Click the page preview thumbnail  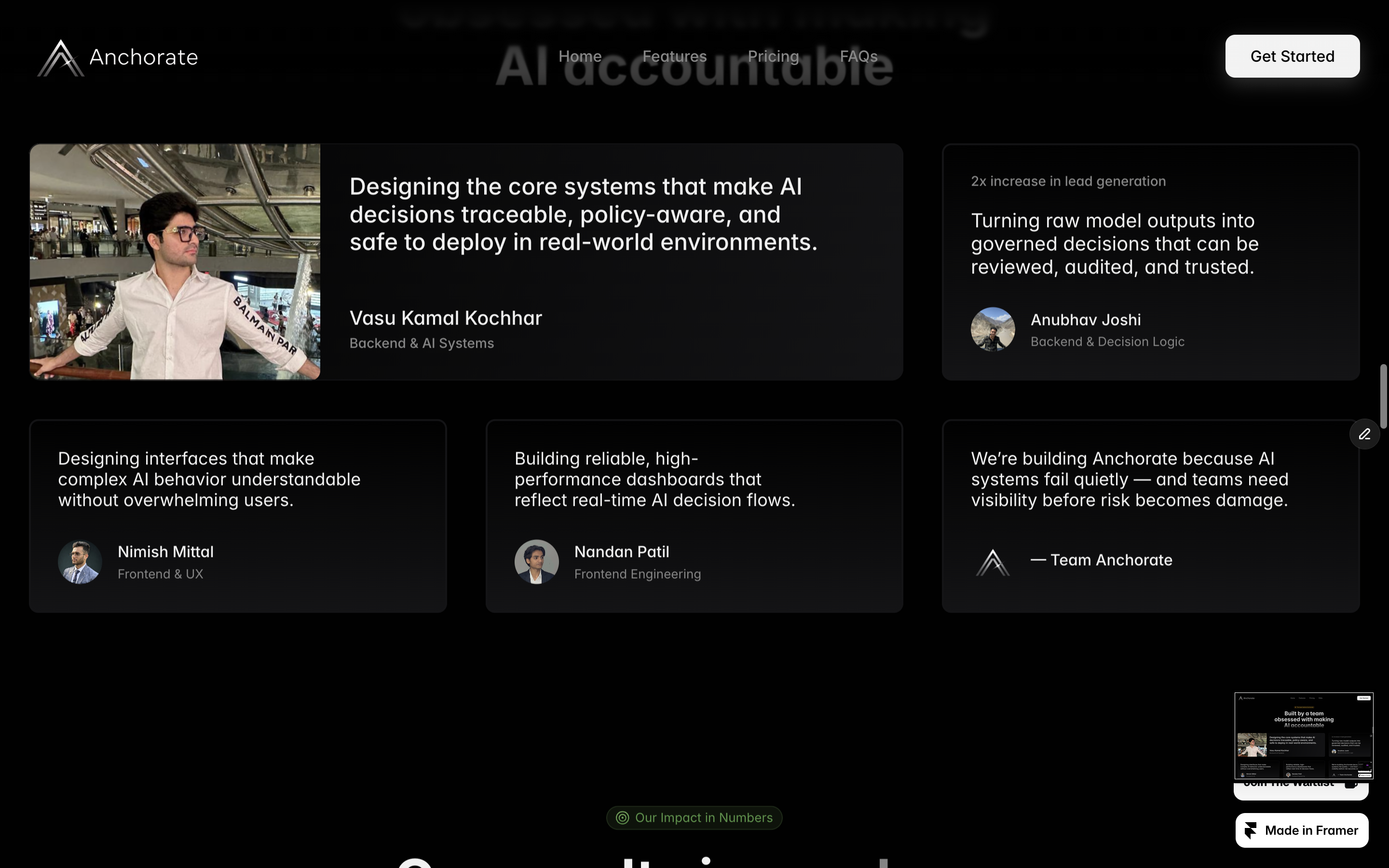click(1304, 735)
